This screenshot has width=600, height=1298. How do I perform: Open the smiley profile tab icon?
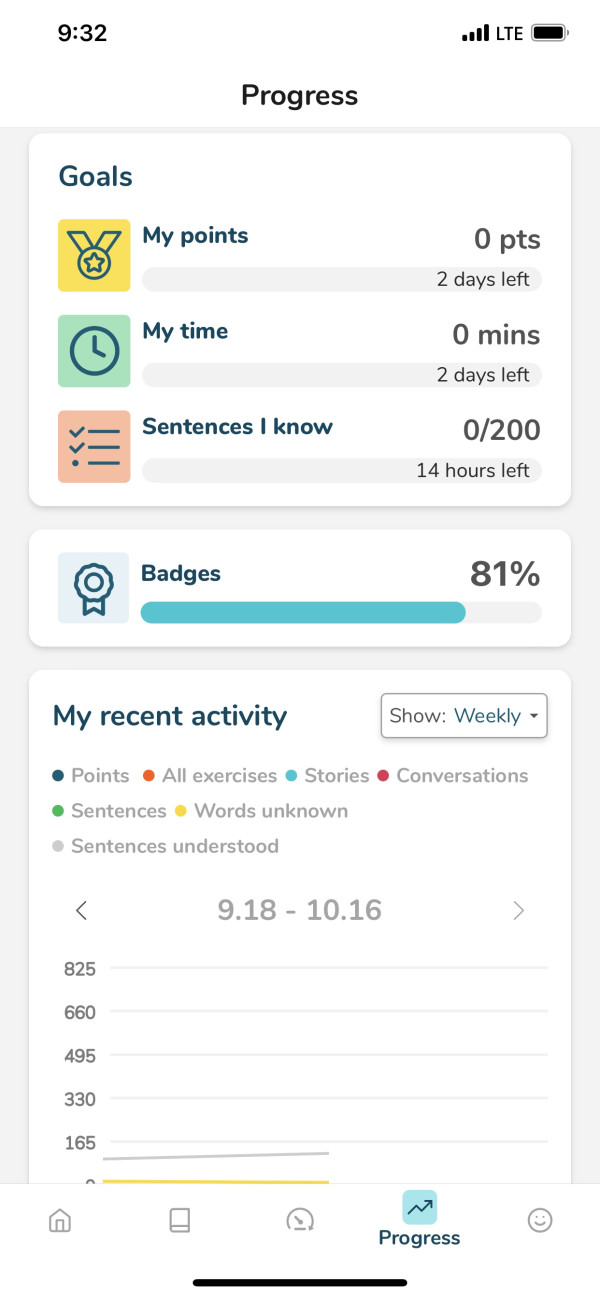(540, 1220)
